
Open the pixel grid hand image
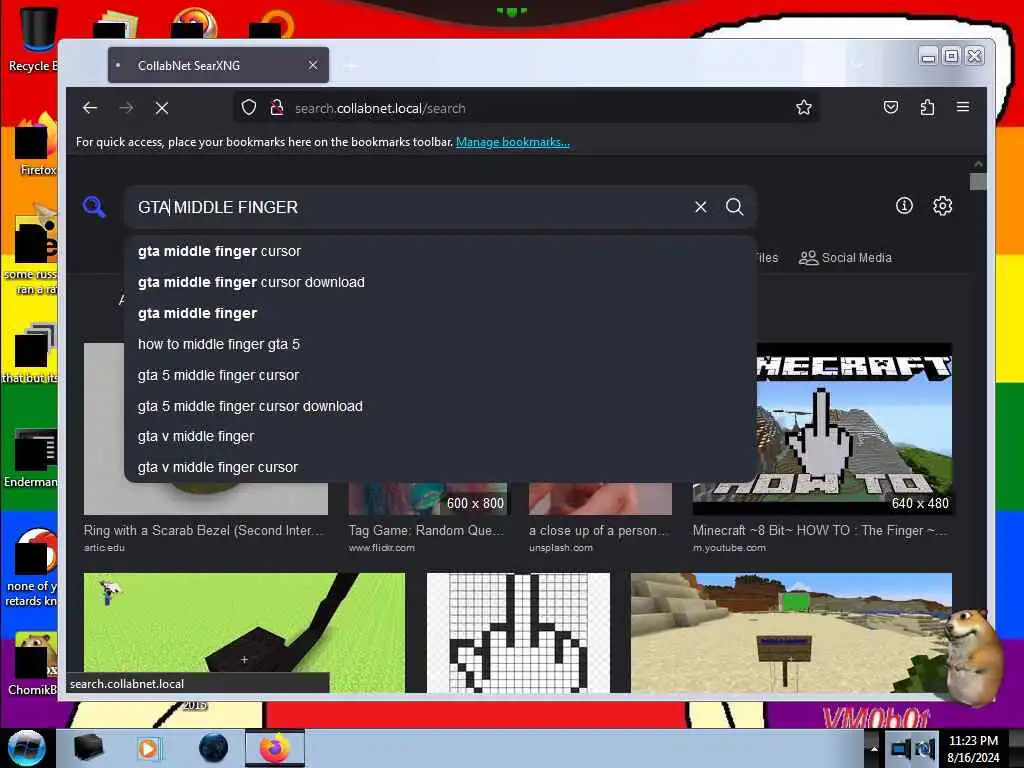pos(518,632)
